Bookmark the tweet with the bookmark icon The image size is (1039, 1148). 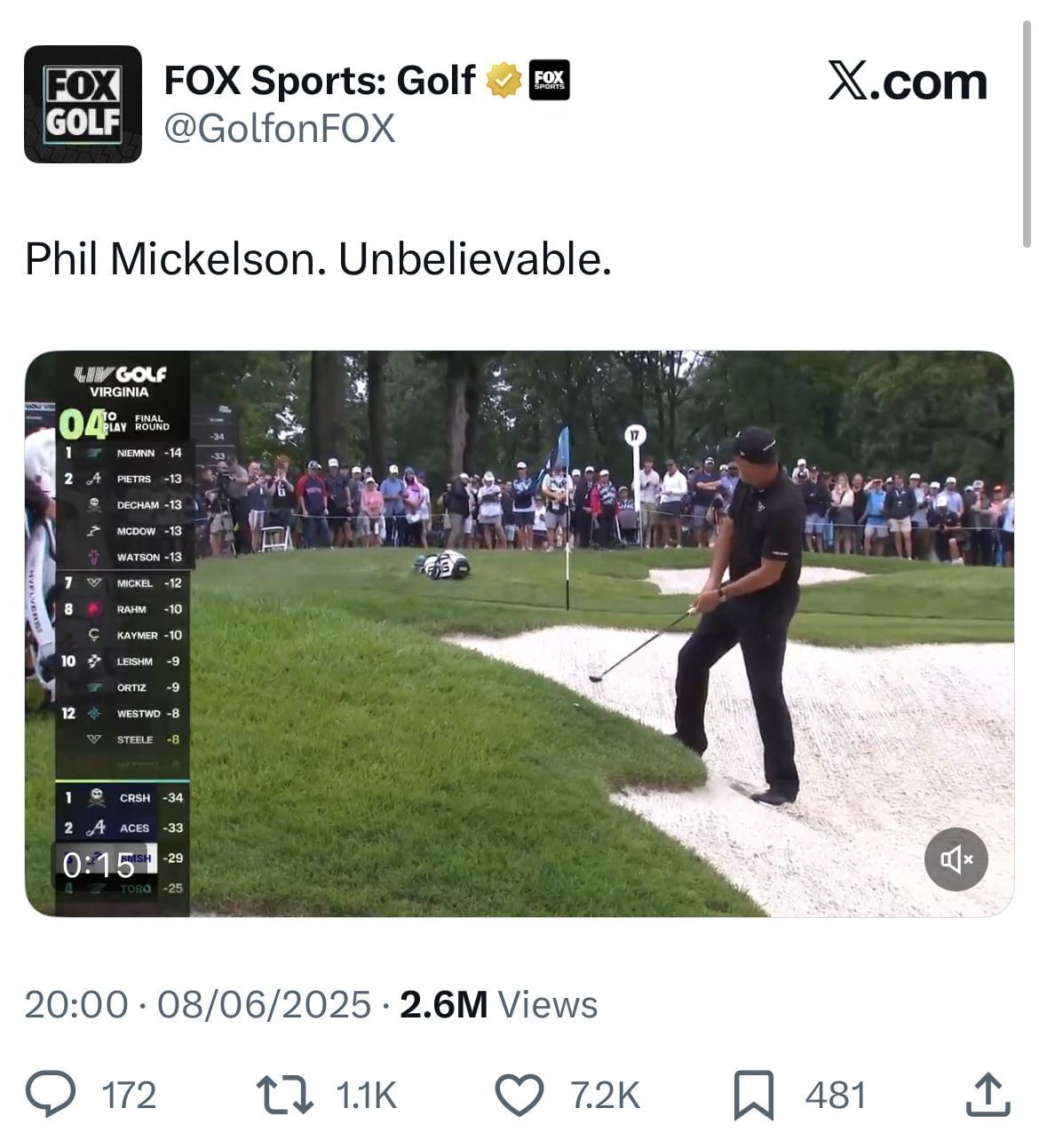point(753,1094)
